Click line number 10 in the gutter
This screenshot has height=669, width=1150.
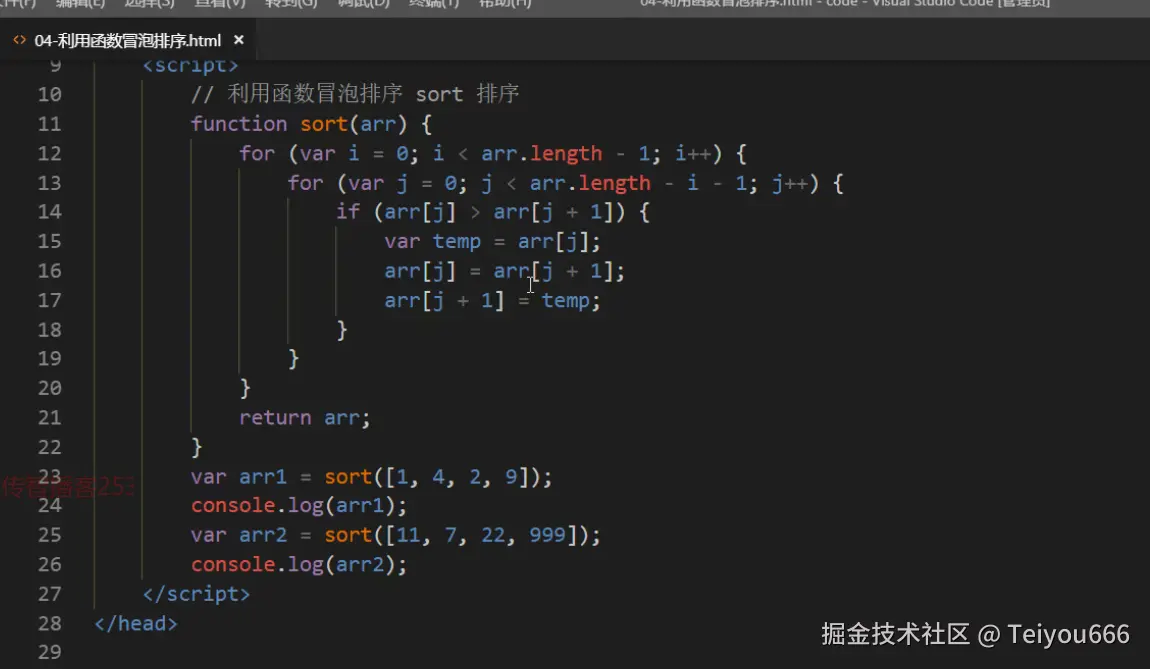(49, 95)
